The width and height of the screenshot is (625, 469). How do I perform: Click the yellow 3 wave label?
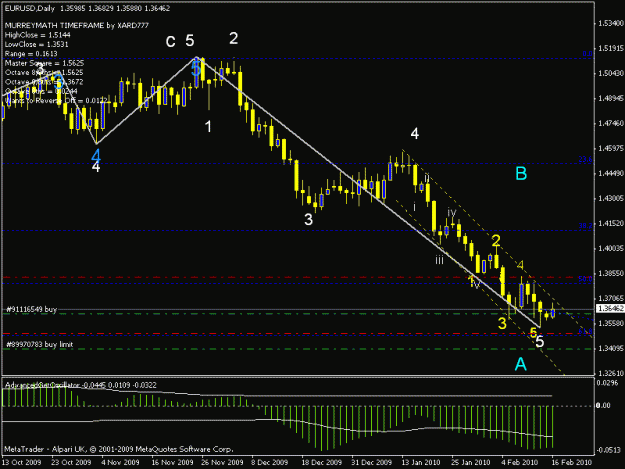coord(502,323)
